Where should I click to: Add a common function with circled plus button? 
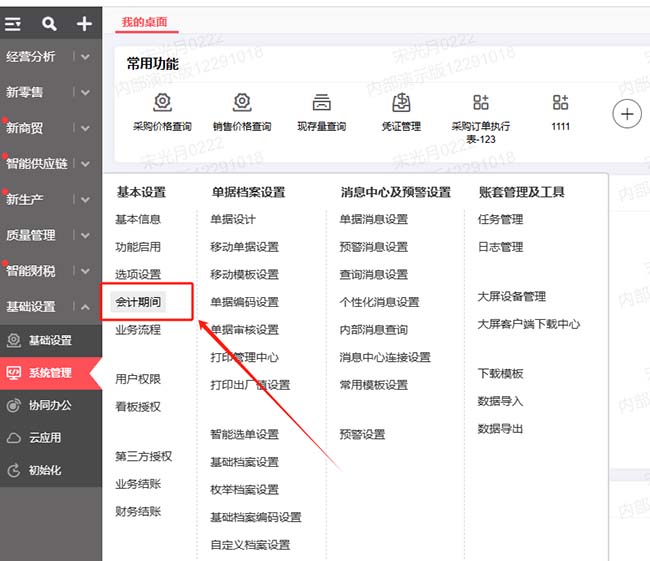click(627, 114)
